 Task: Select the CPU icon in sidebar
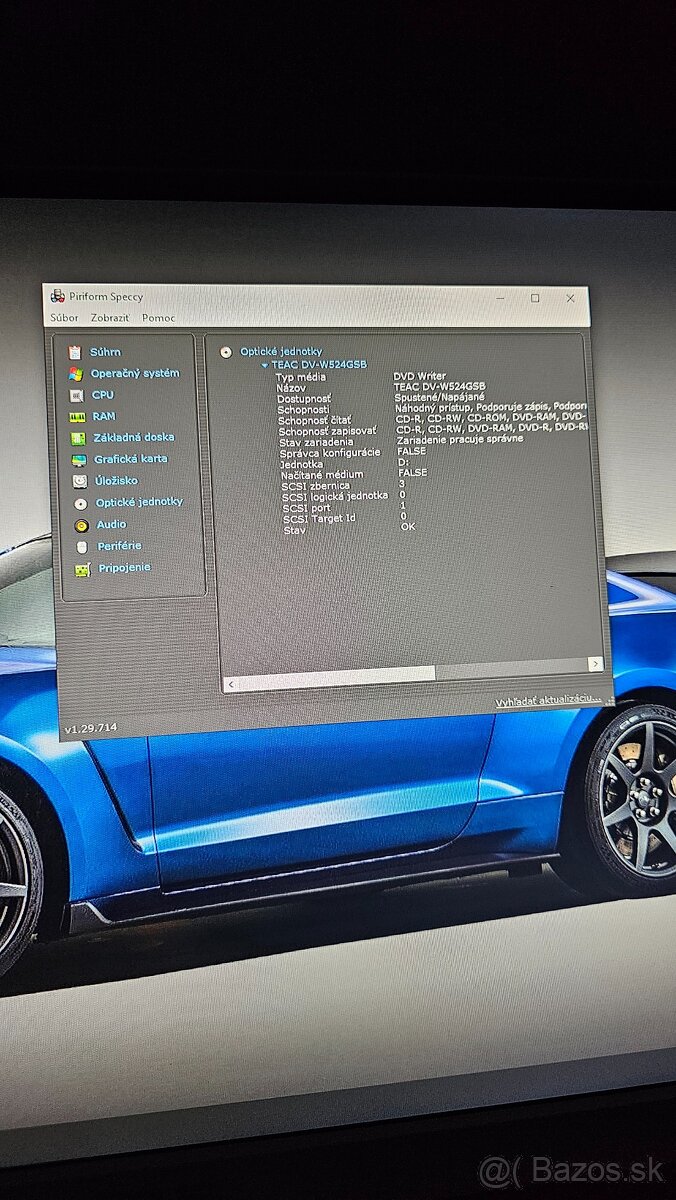(x=76, y=395)
